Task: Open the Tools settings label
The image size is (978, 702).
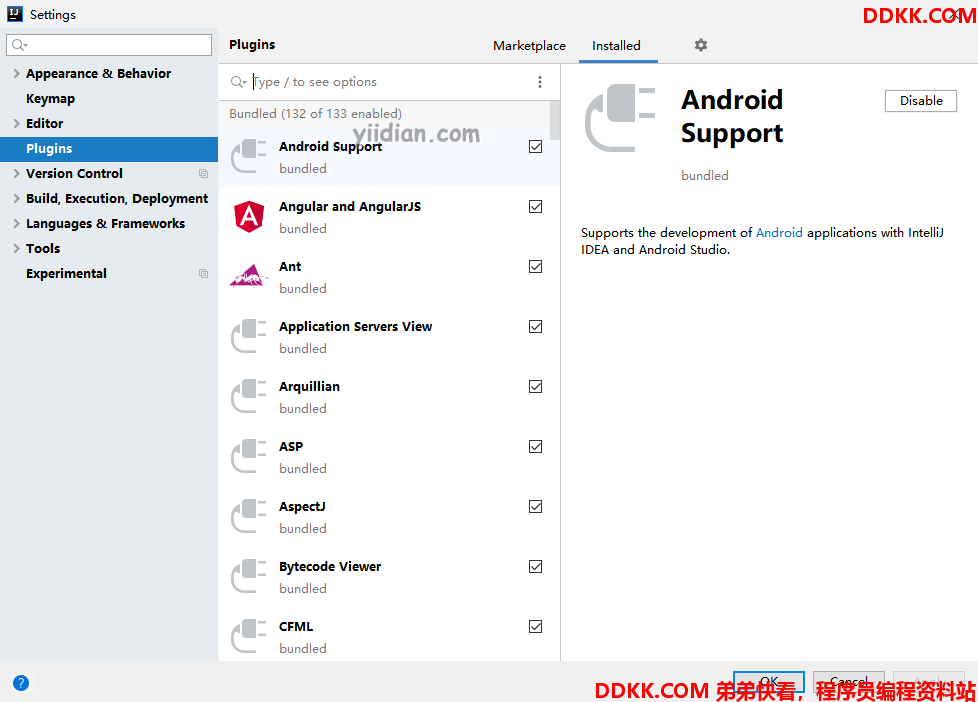Action: pyautogui.click(x=43, y=248)
